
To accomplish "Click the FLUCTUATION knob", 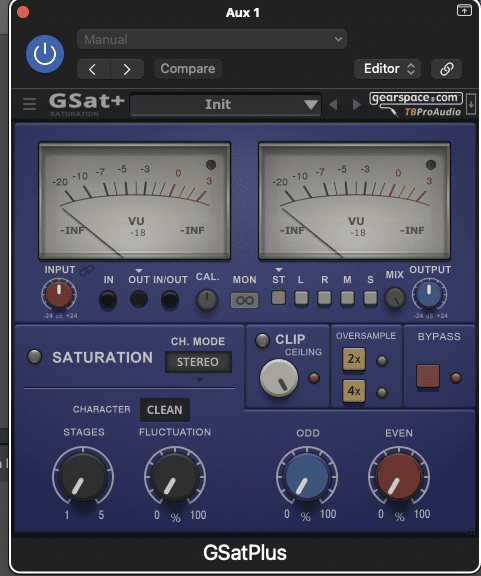I will [175, 477].
